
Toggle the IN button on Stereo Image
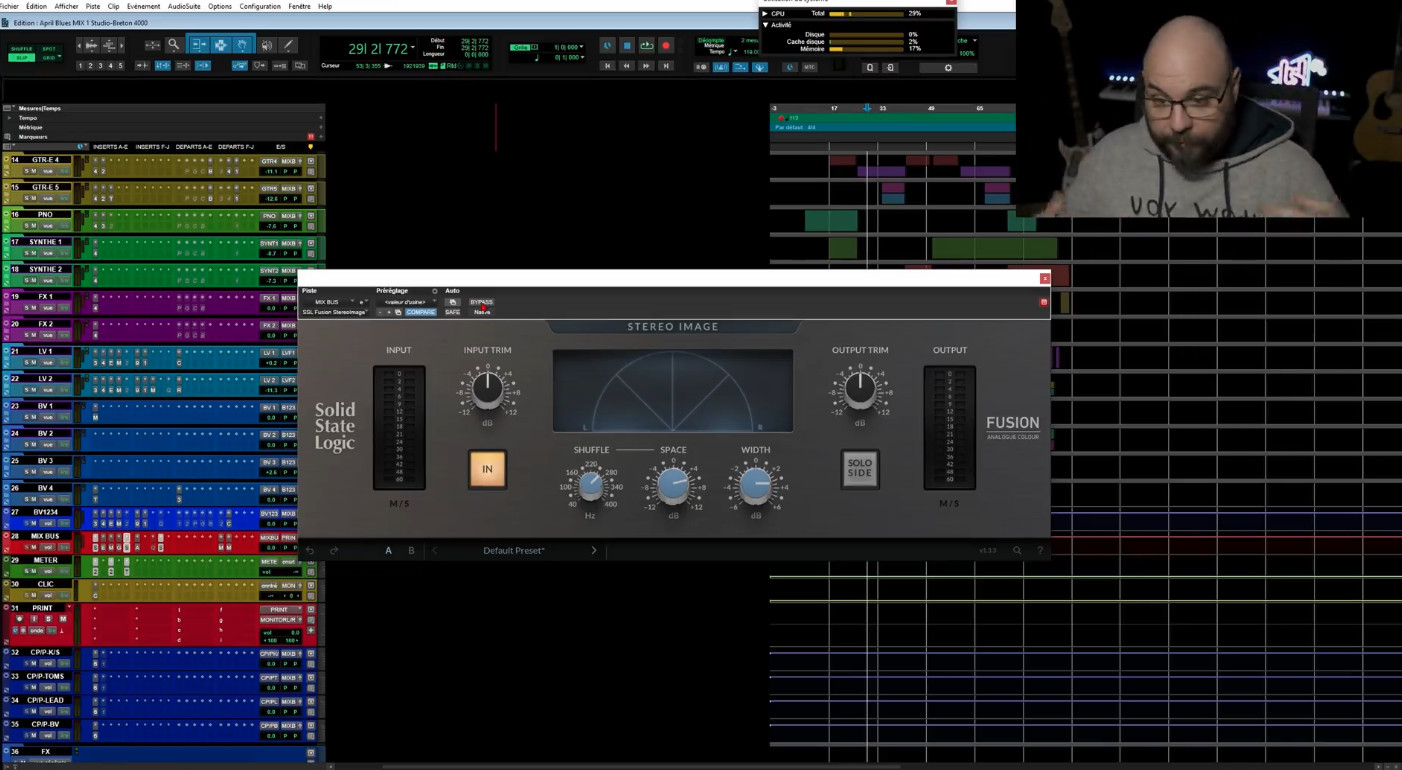(487, 469)
